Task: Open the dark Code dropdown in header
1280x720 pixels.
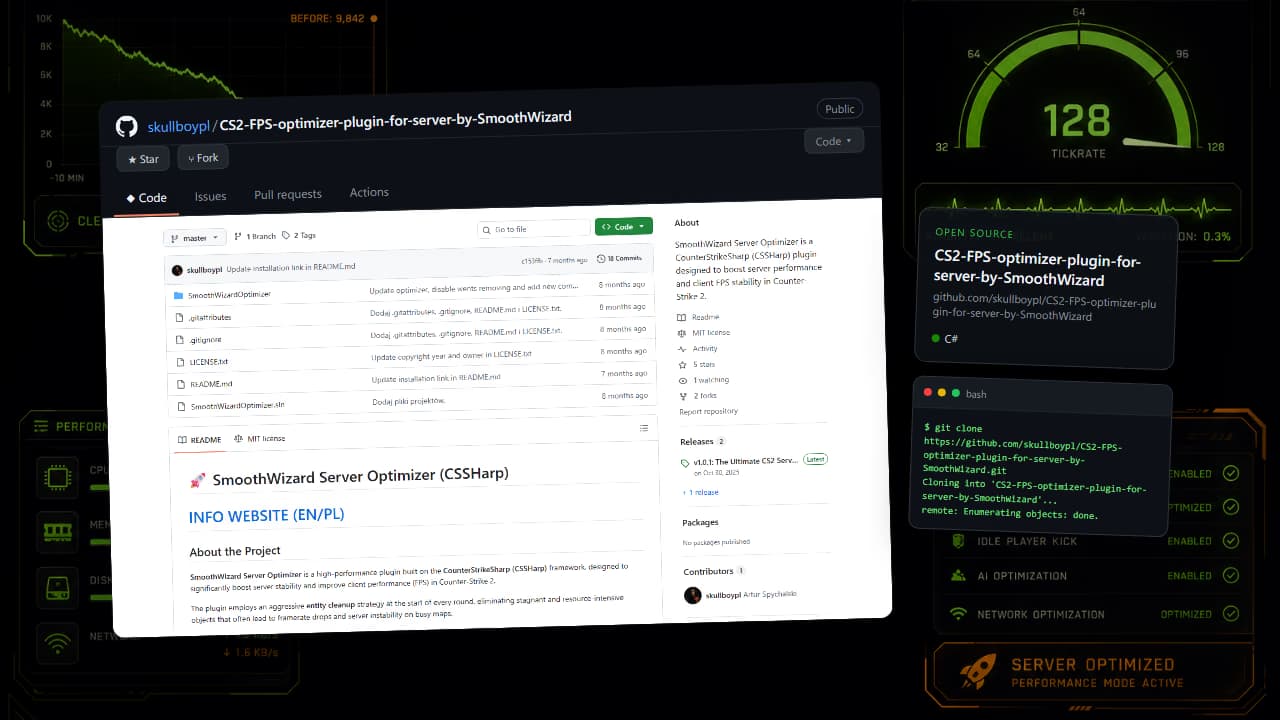Action: [x=833, y=141]
